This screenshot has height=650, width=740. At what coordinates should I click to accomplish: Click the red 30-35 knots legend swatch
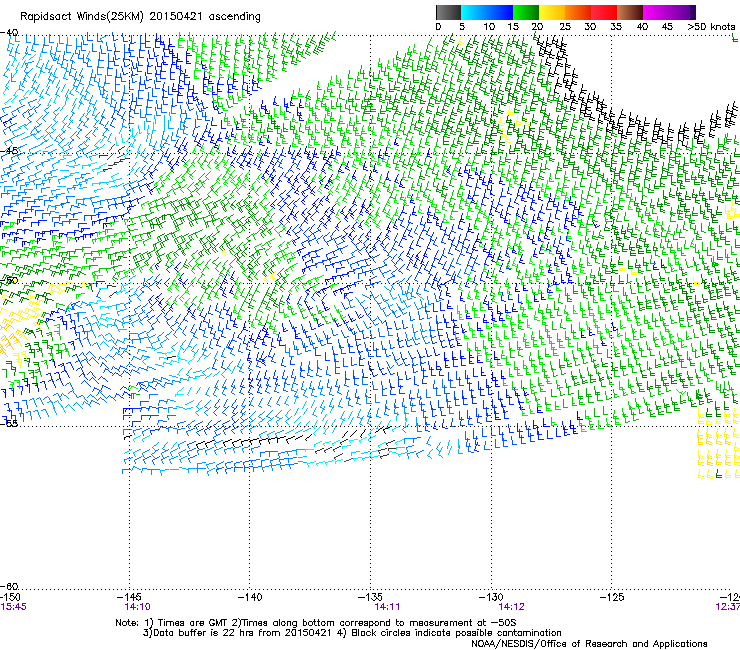(x=604, y=12)
